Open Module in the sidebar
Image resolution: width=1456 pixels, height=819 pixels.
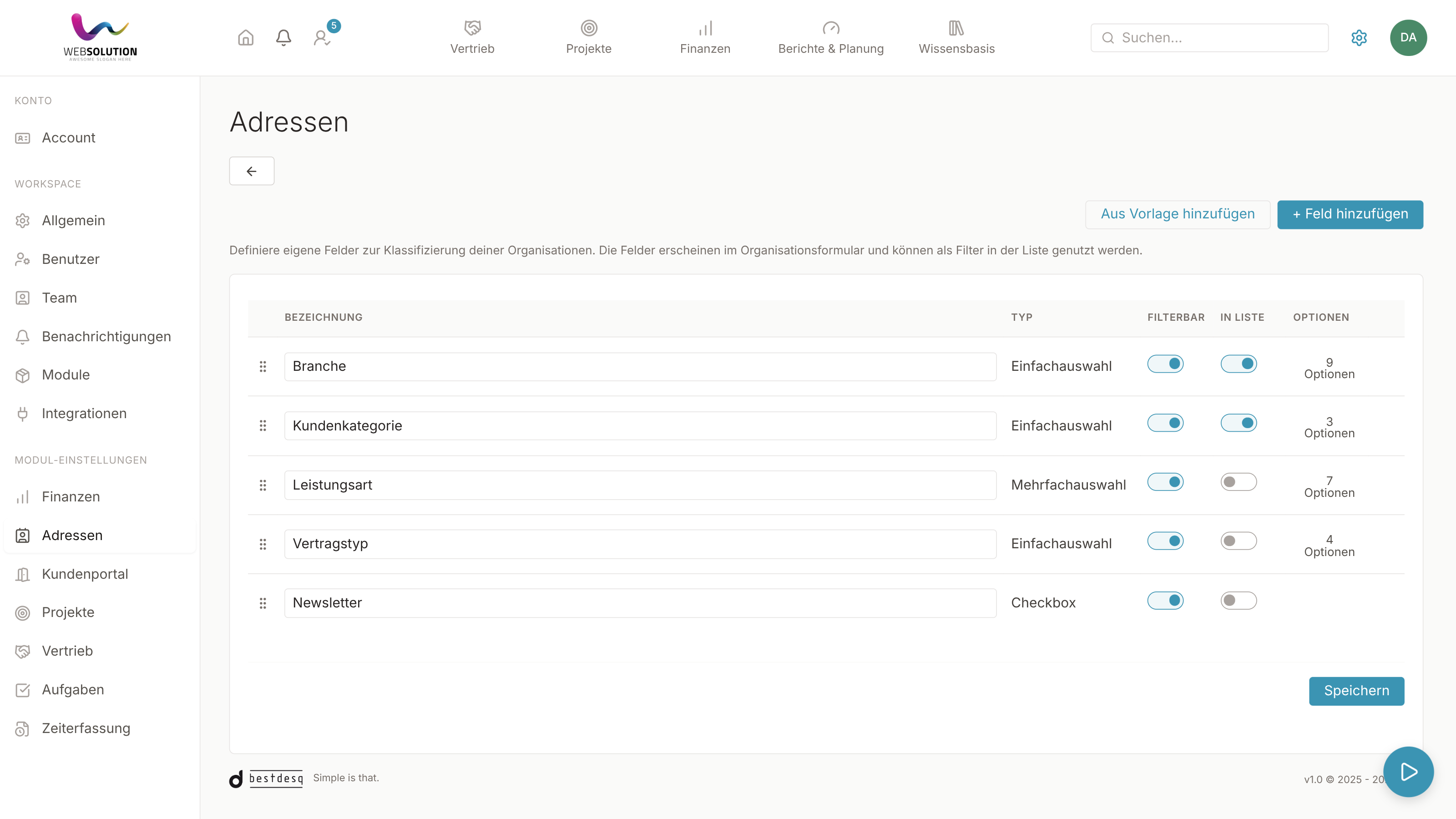click(100, 375)
